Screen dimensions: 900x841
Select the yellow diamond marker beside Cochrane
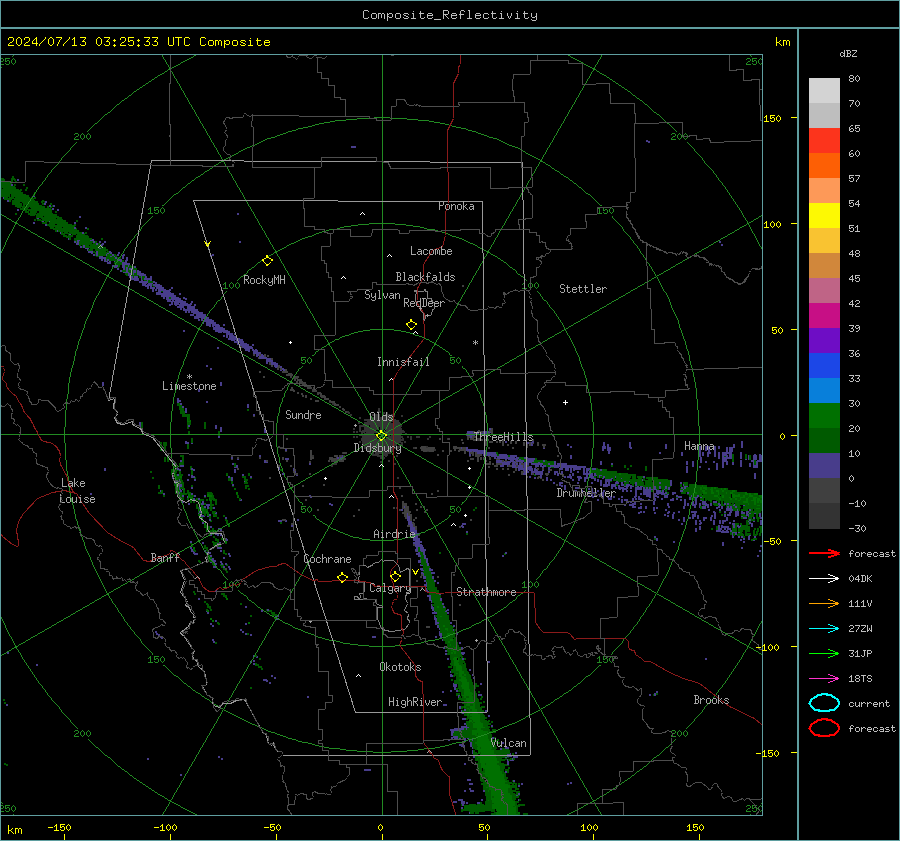pos(342,578)
